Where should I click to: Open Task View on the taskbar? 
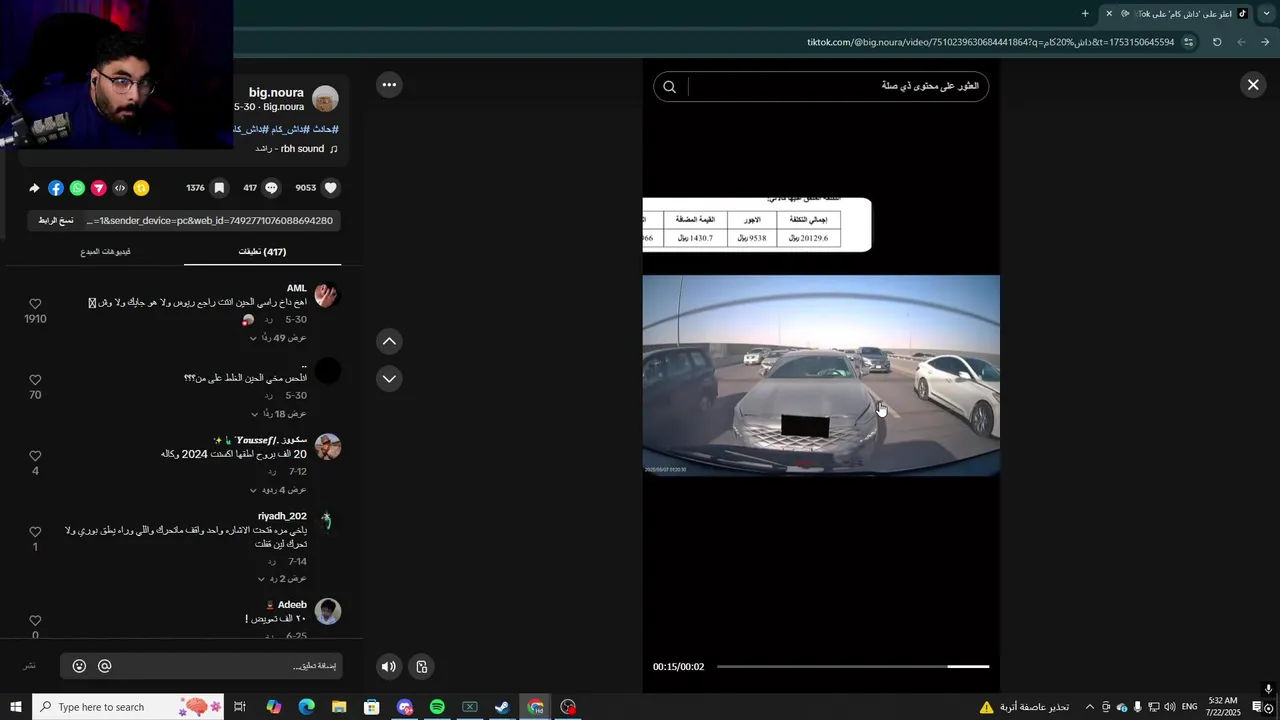(240, 707)
